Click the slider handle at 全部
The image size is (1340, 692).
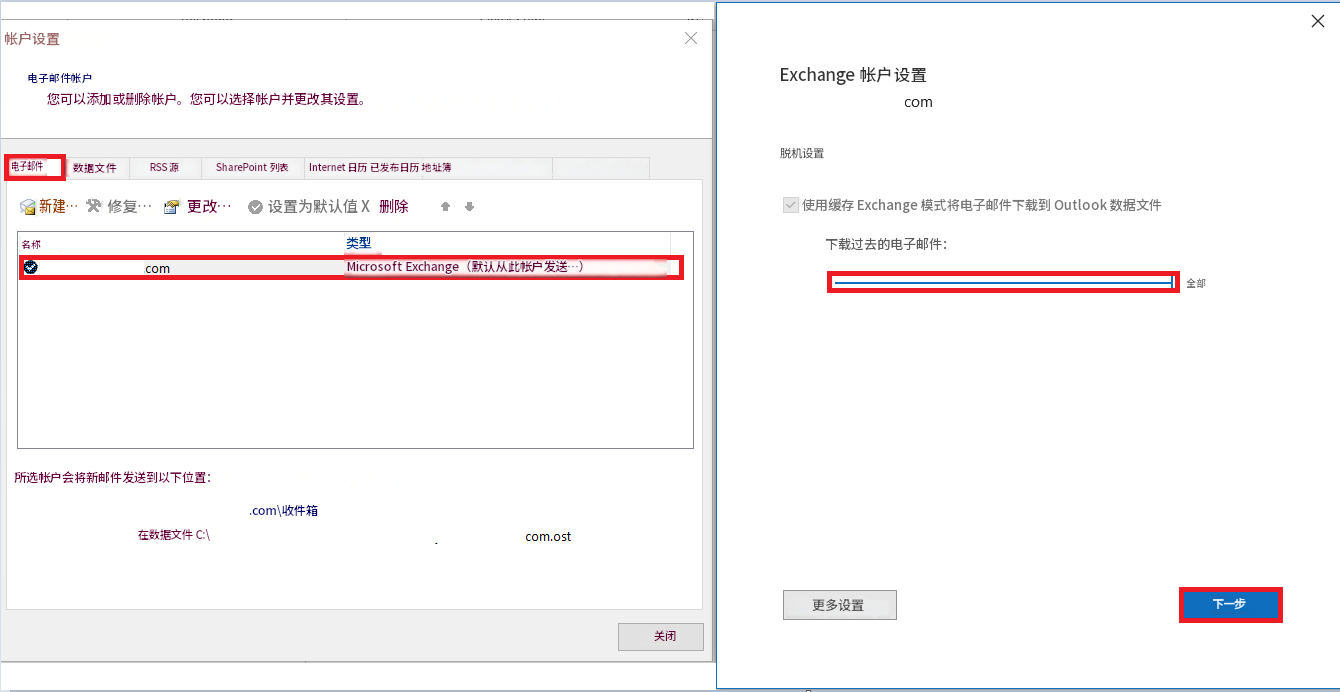tap(1172, 283)
